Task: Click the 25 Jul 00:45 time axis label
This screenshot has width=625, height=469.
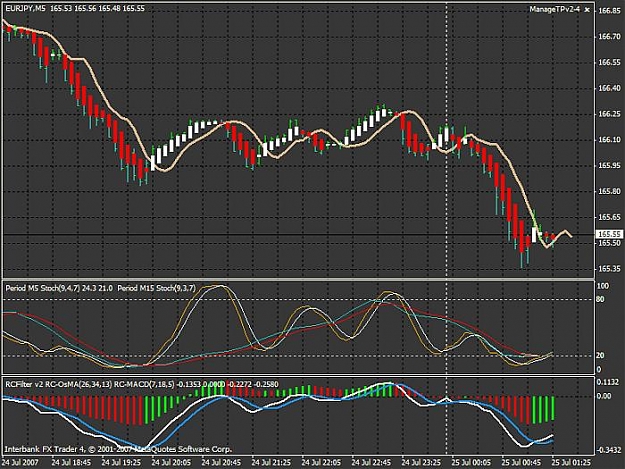Action: [521, 462]
